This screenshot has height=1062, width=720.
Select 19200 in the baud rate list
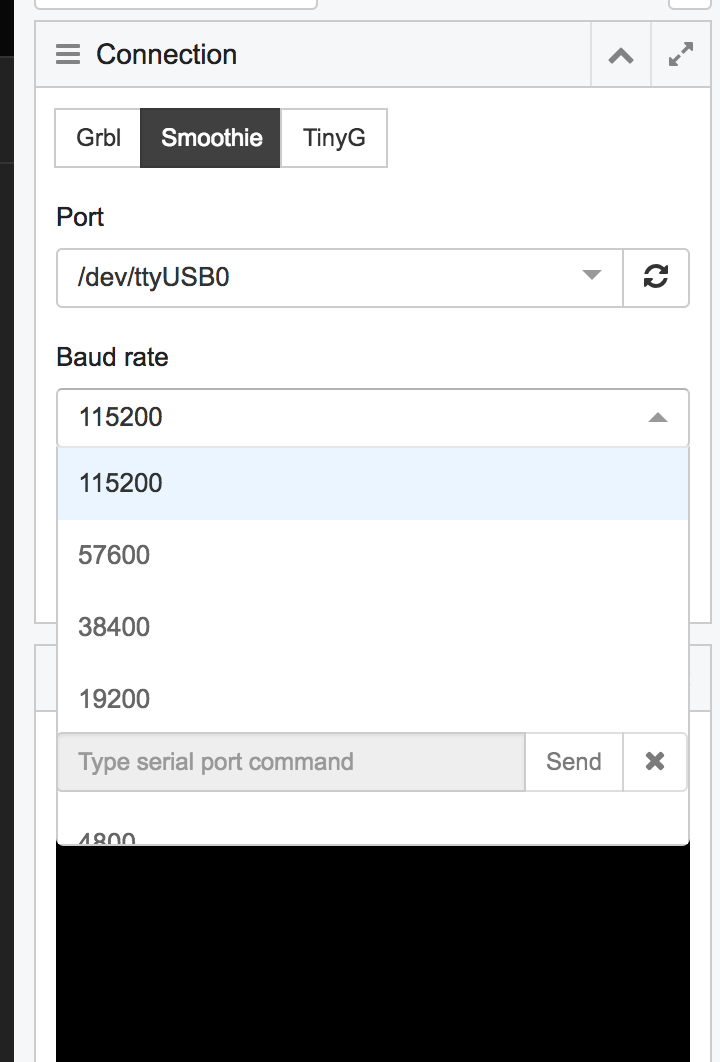point(372,699)
